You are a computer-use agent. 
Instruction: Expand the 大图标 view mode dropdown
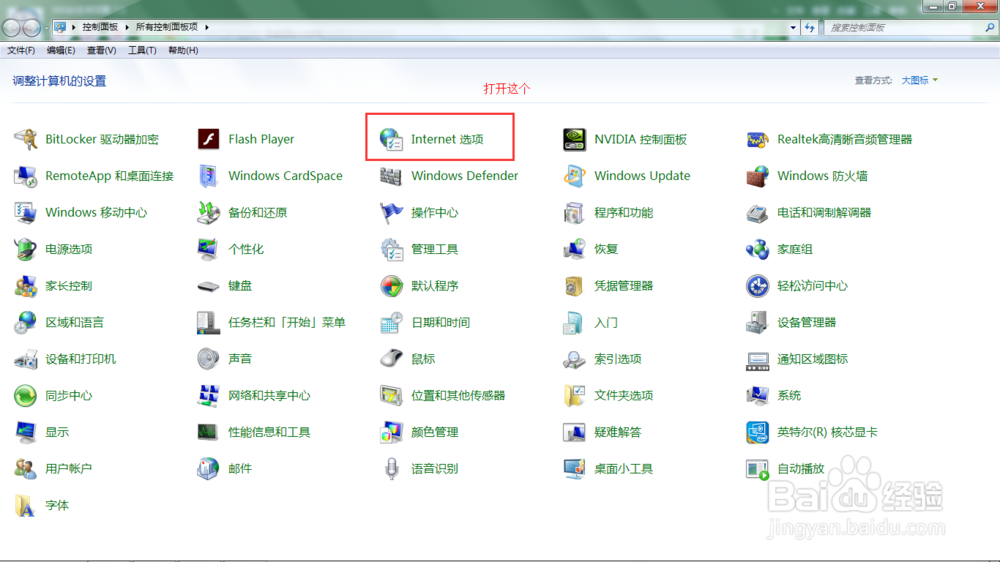[x=919, y=80]
